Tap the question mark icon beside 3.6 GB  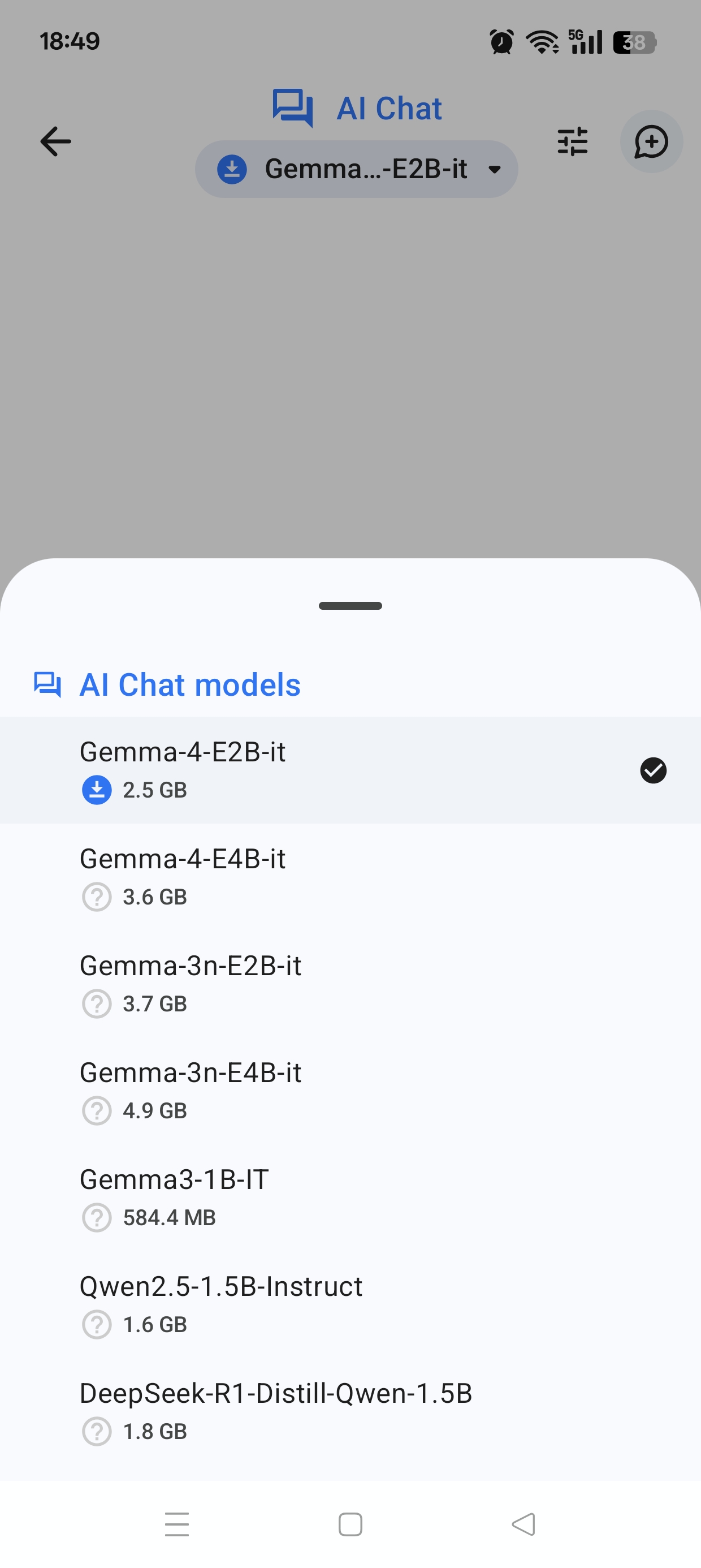tap(97, 897)
